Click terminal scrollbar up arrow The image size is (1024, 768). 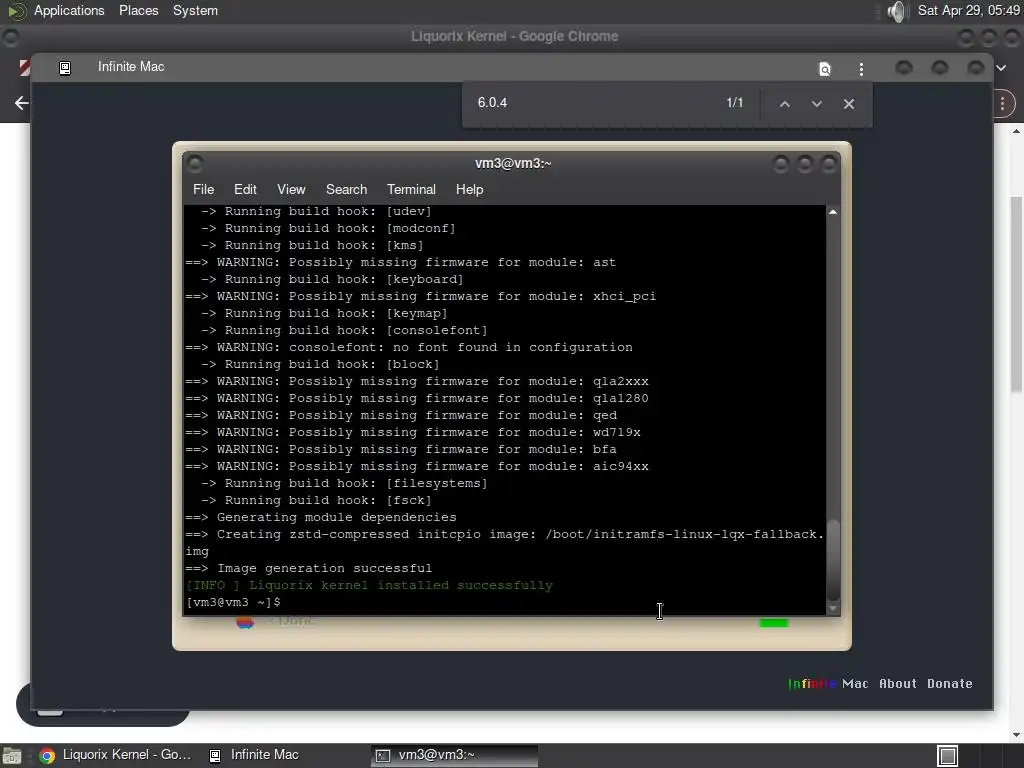point(833,212)
